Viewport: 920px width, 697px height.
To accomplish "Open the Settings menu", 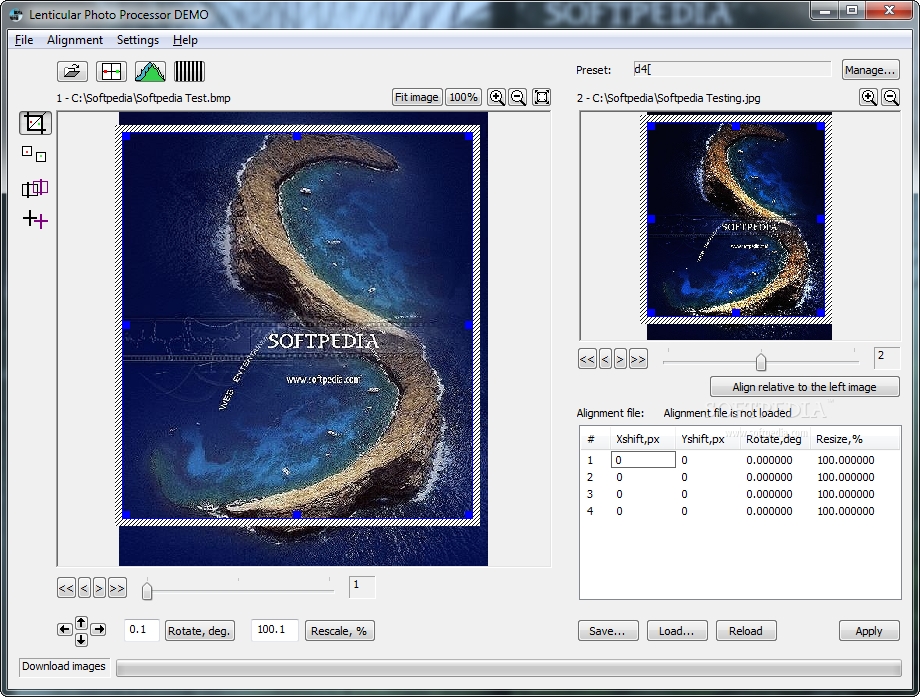I will tap(138, 40).
